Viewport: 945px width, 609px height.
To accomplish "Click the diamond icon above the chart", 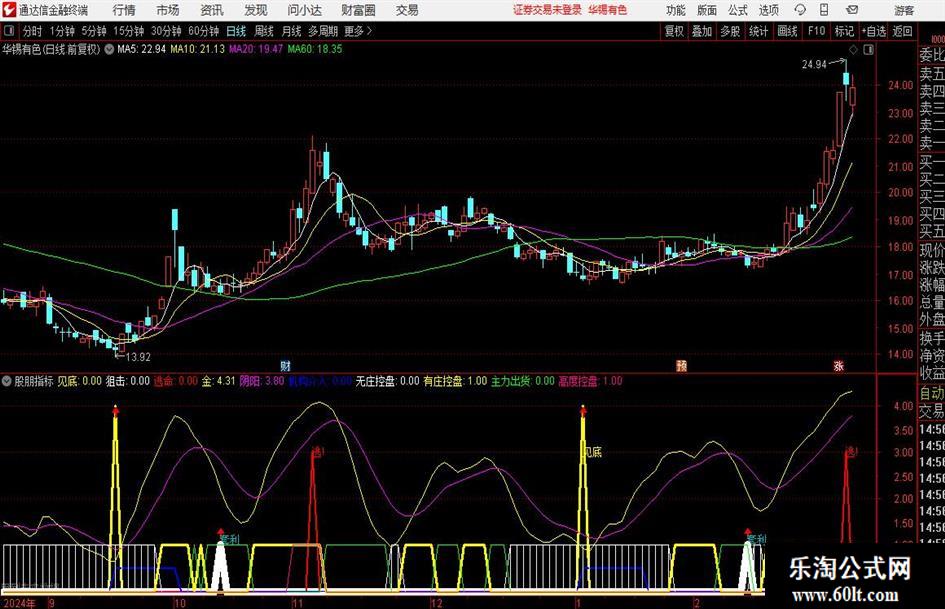I will [853, 50].
